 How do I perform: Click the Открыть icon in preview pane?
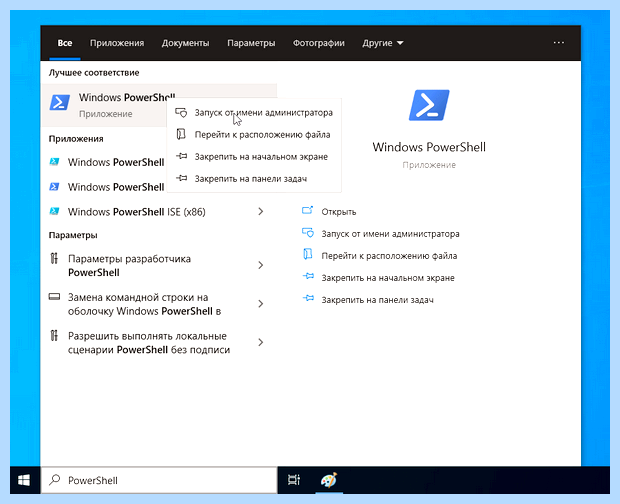tap(308, 211)
